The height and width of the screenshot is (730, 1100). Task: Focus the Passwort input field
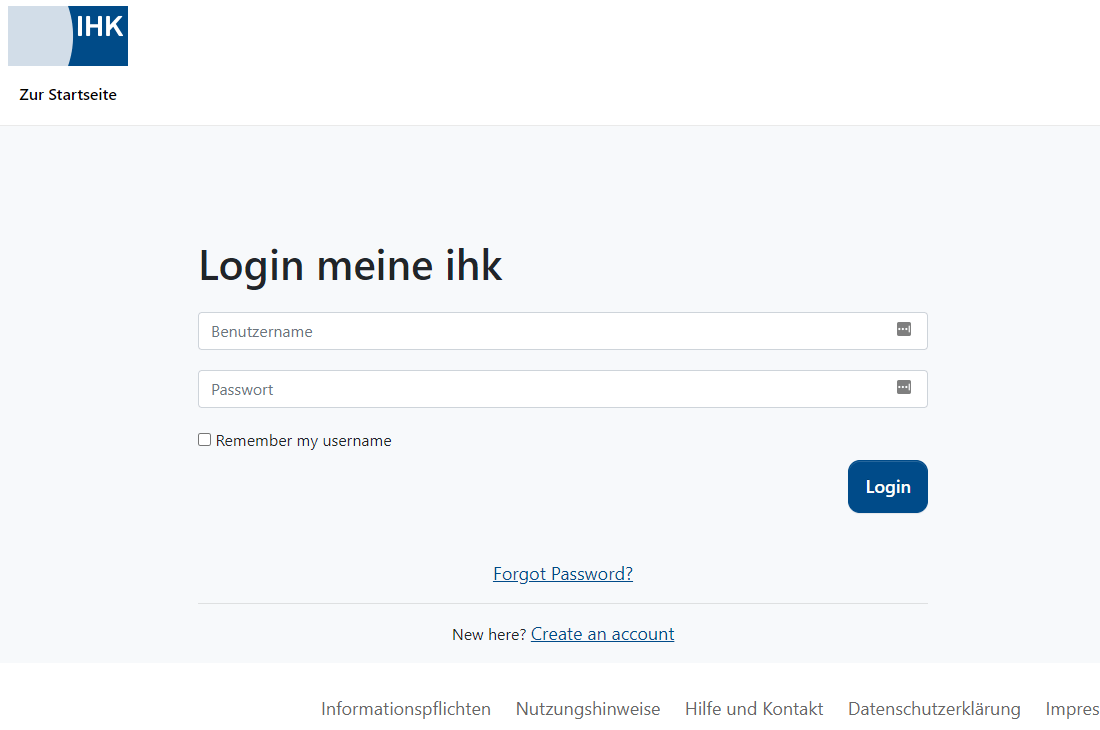[563, 389]
